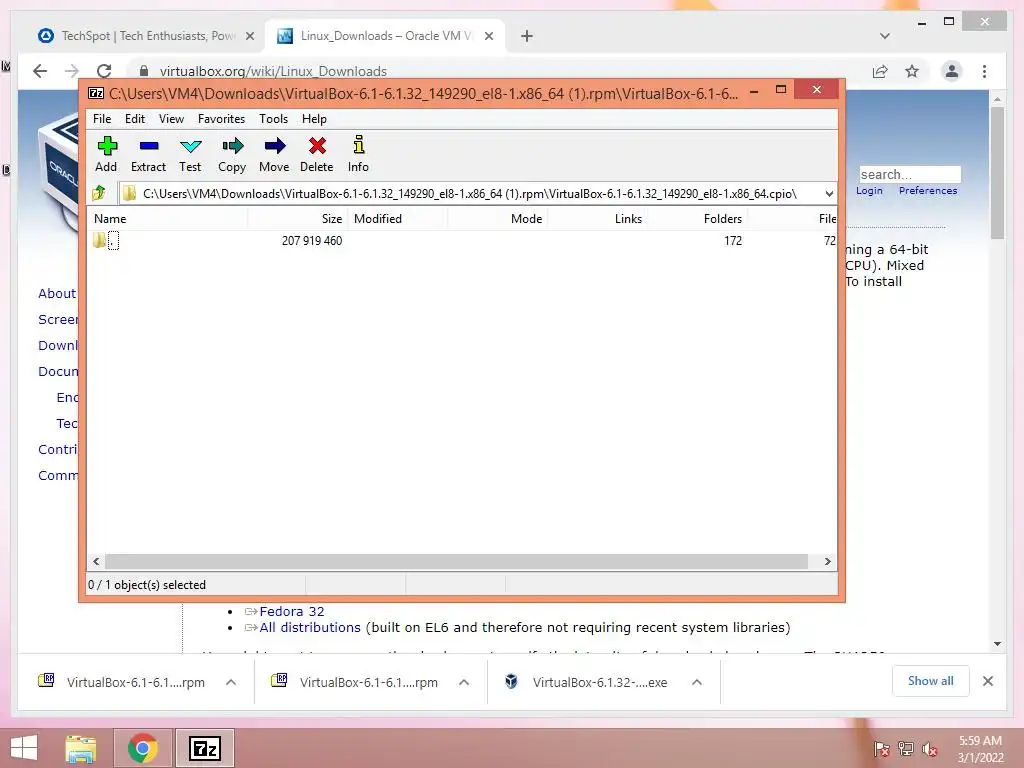1024x768 pixels.
Task: Sort by Mode column header
Action: 498,219
